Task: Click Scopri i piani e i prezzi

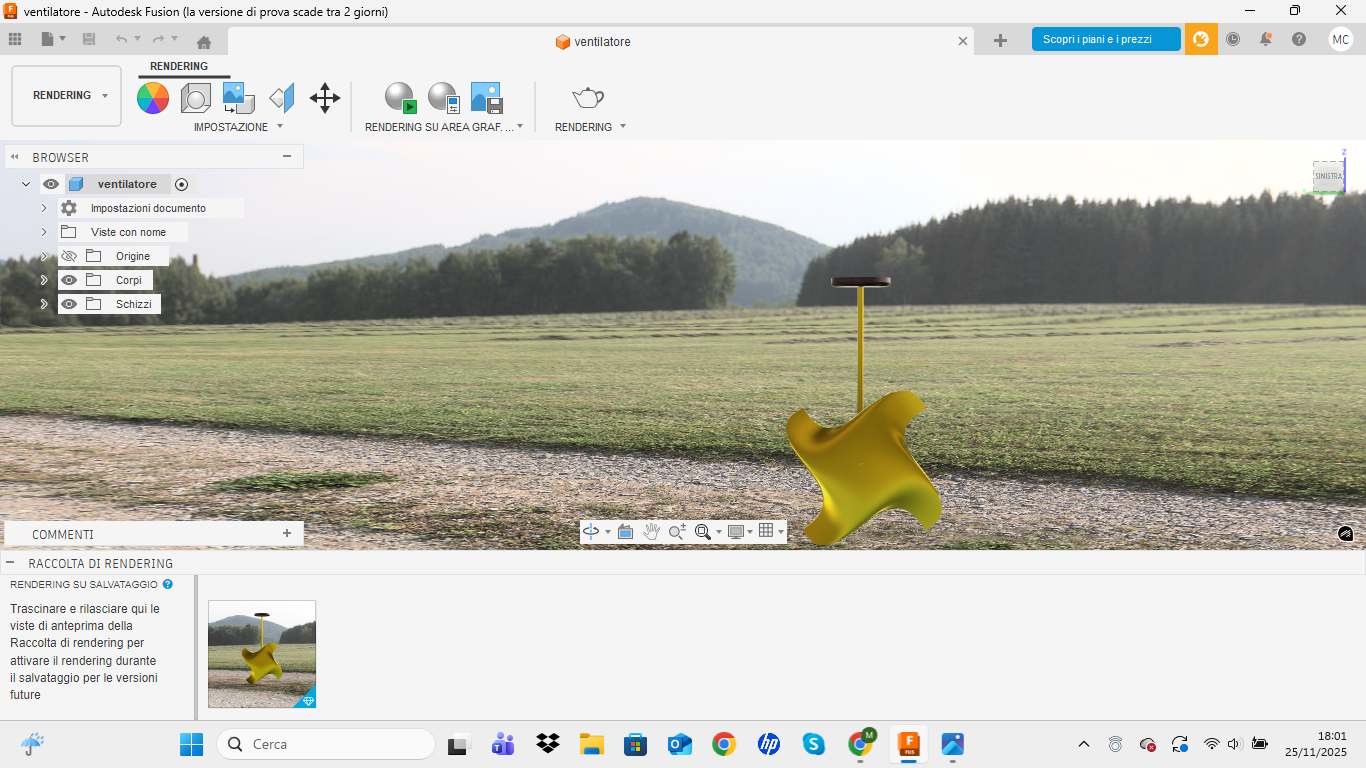Action: tap(1105, 39)
